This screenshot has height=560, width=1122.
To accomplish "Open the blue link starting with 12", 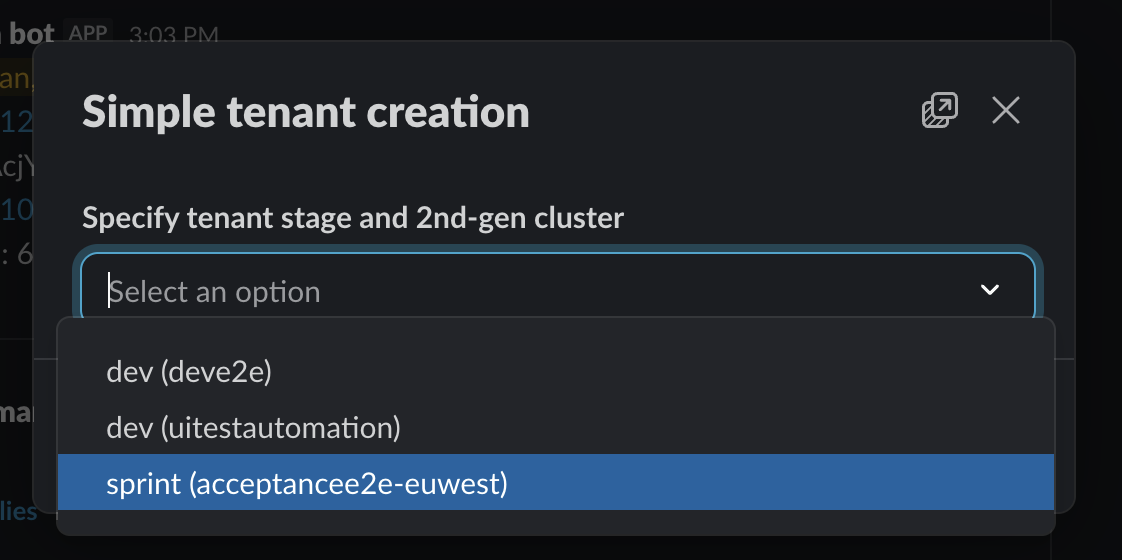I will (x=17, y=122).
